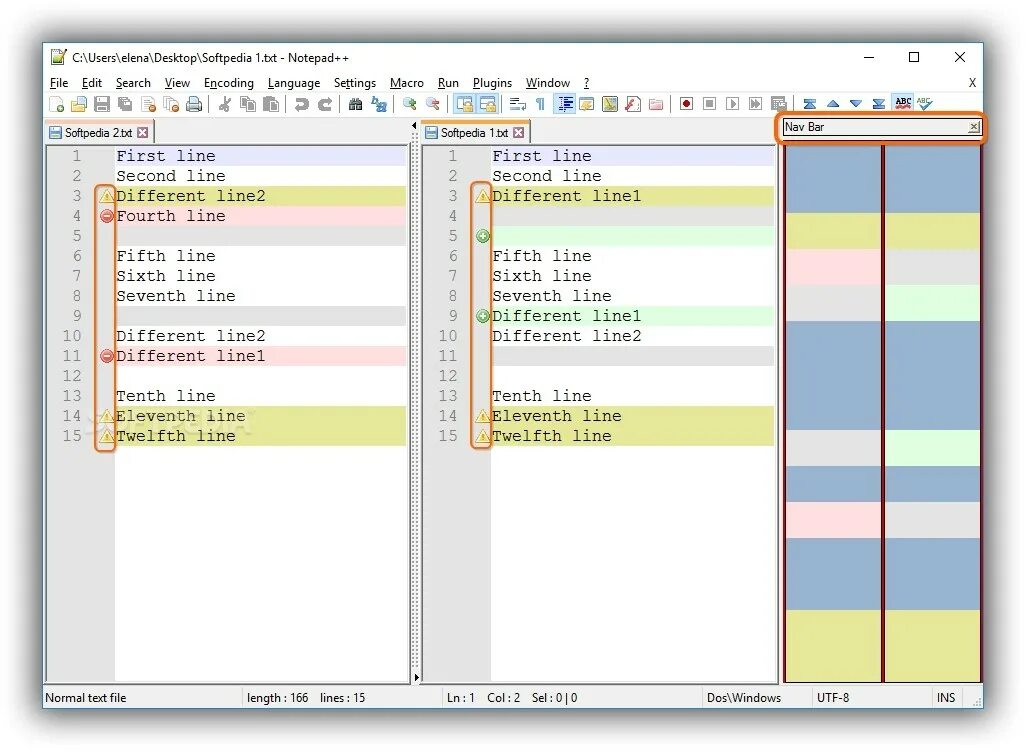The image size is (1026, 751).
Task: Open the Function List toolbar icon
Action: (x=633, y=104)
